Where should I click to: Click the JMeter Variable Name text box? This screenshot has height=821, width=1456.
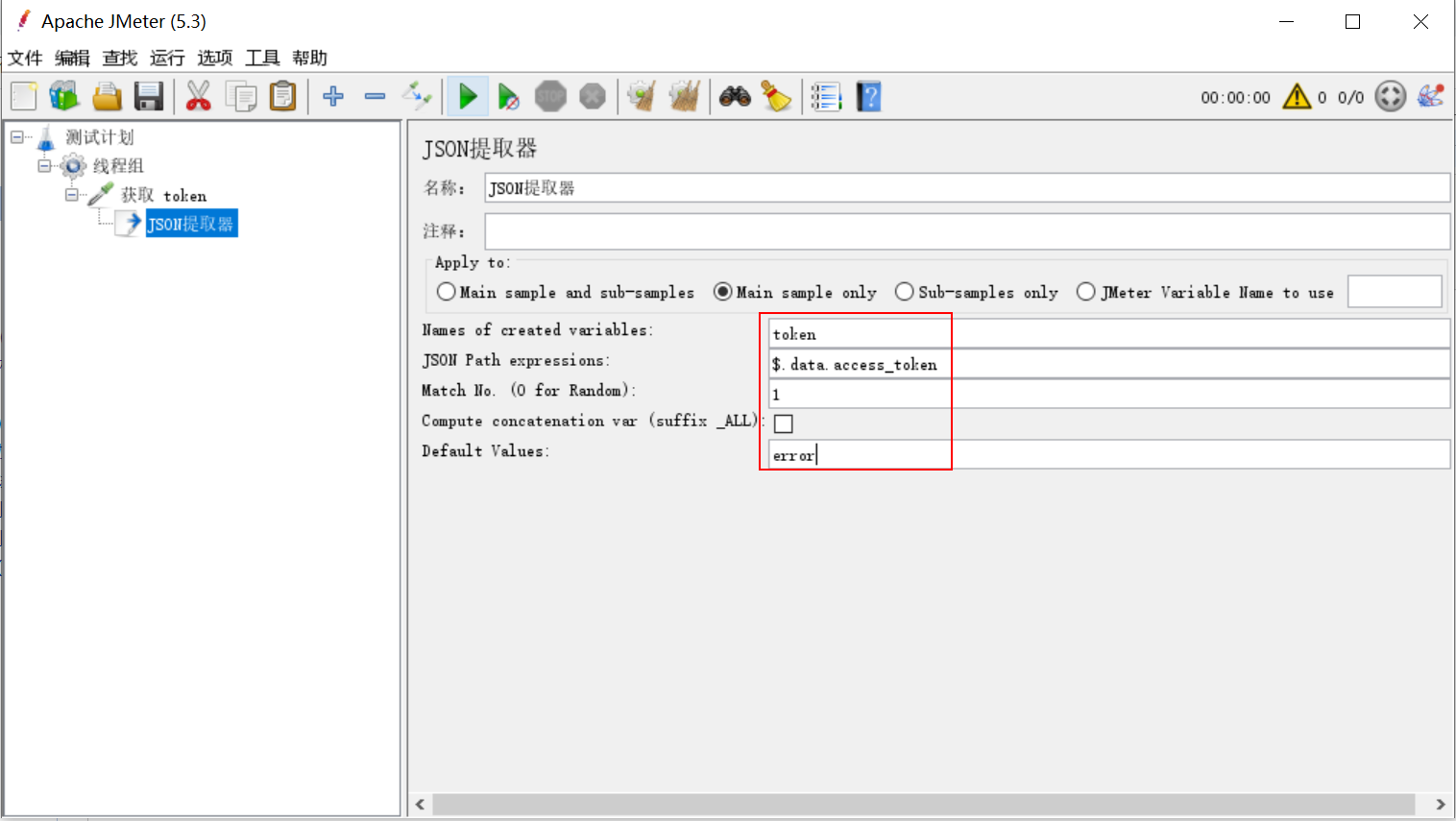pyautogui.click(x=1395, y=292)
